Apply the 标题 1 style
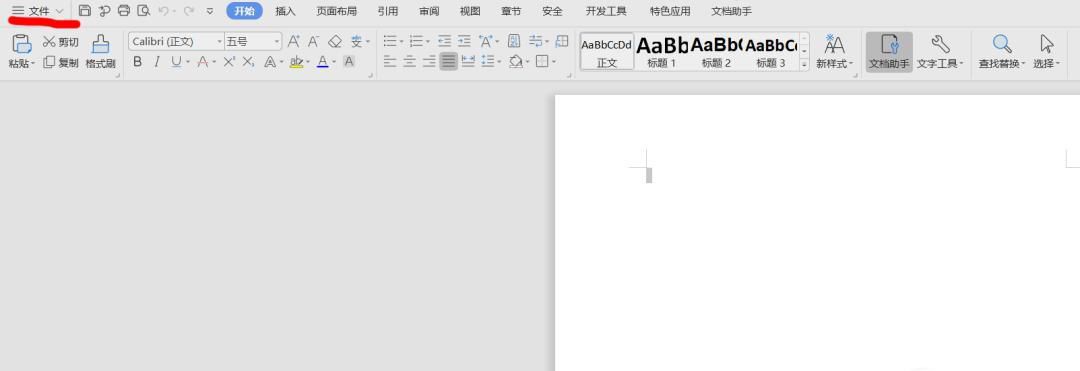This screenshot has height=371, width=1080. click(x=662, y=51)
